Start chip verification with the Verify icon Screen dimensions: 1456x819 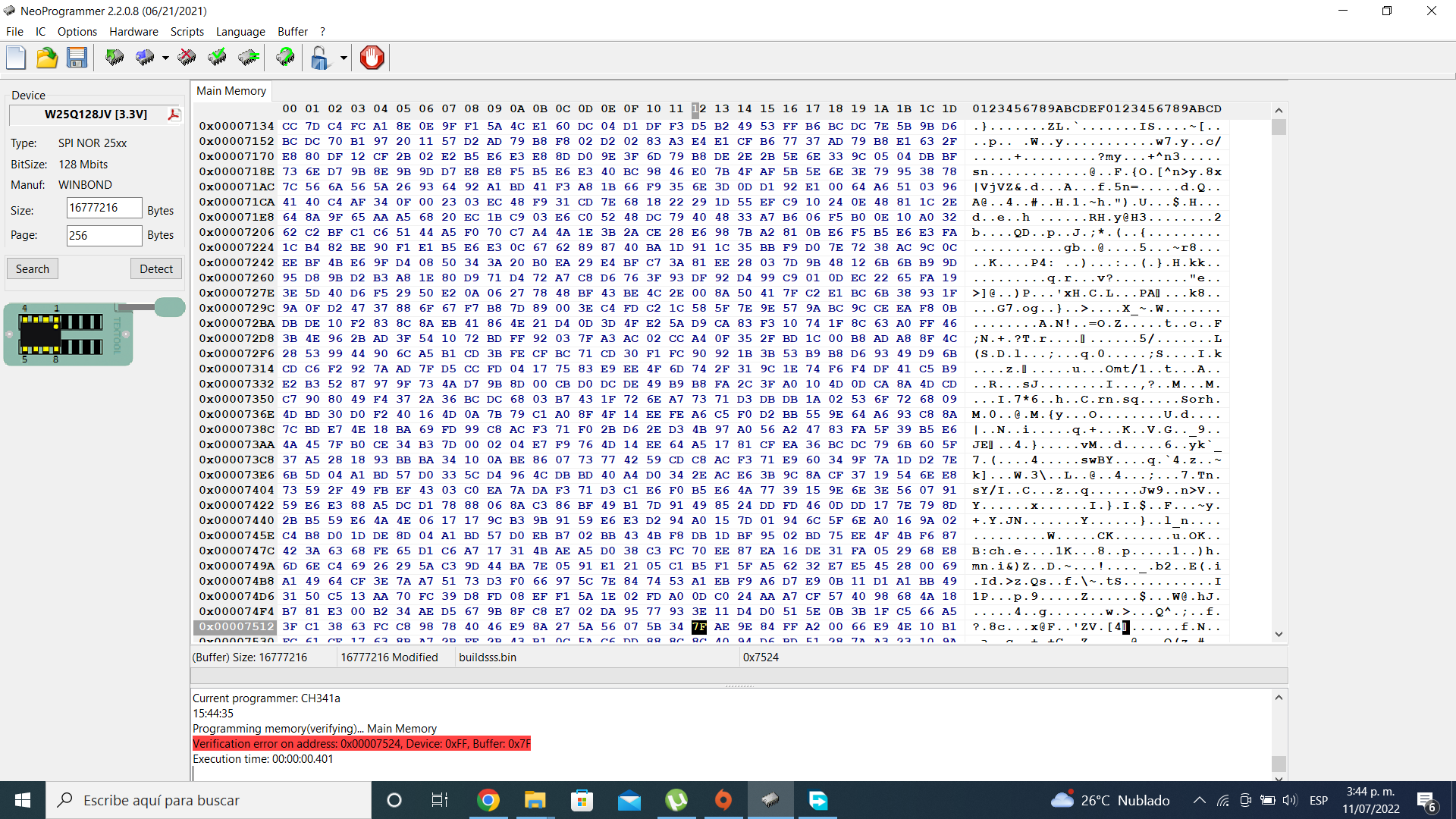217,58
